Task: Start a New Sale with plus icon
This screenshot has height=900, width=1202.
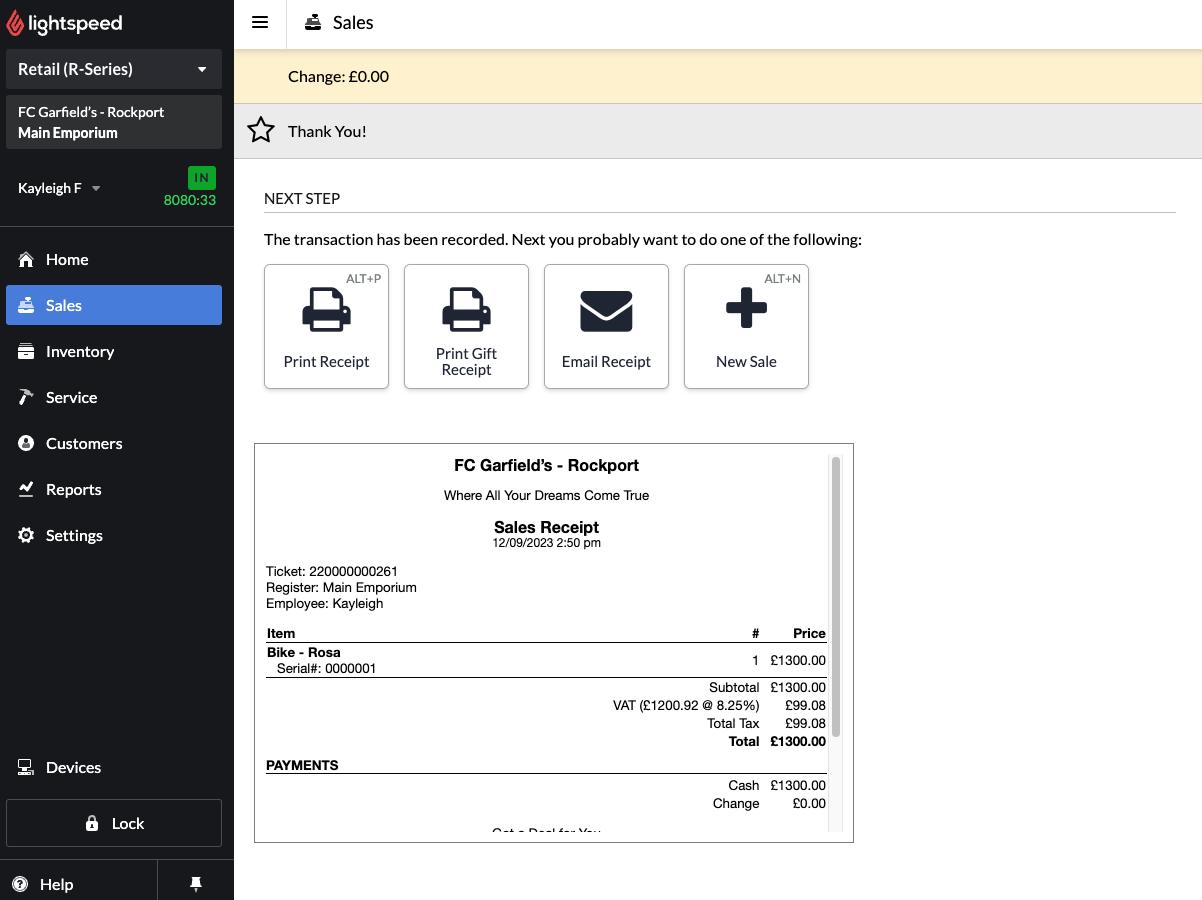Action: tap(746, 326)
